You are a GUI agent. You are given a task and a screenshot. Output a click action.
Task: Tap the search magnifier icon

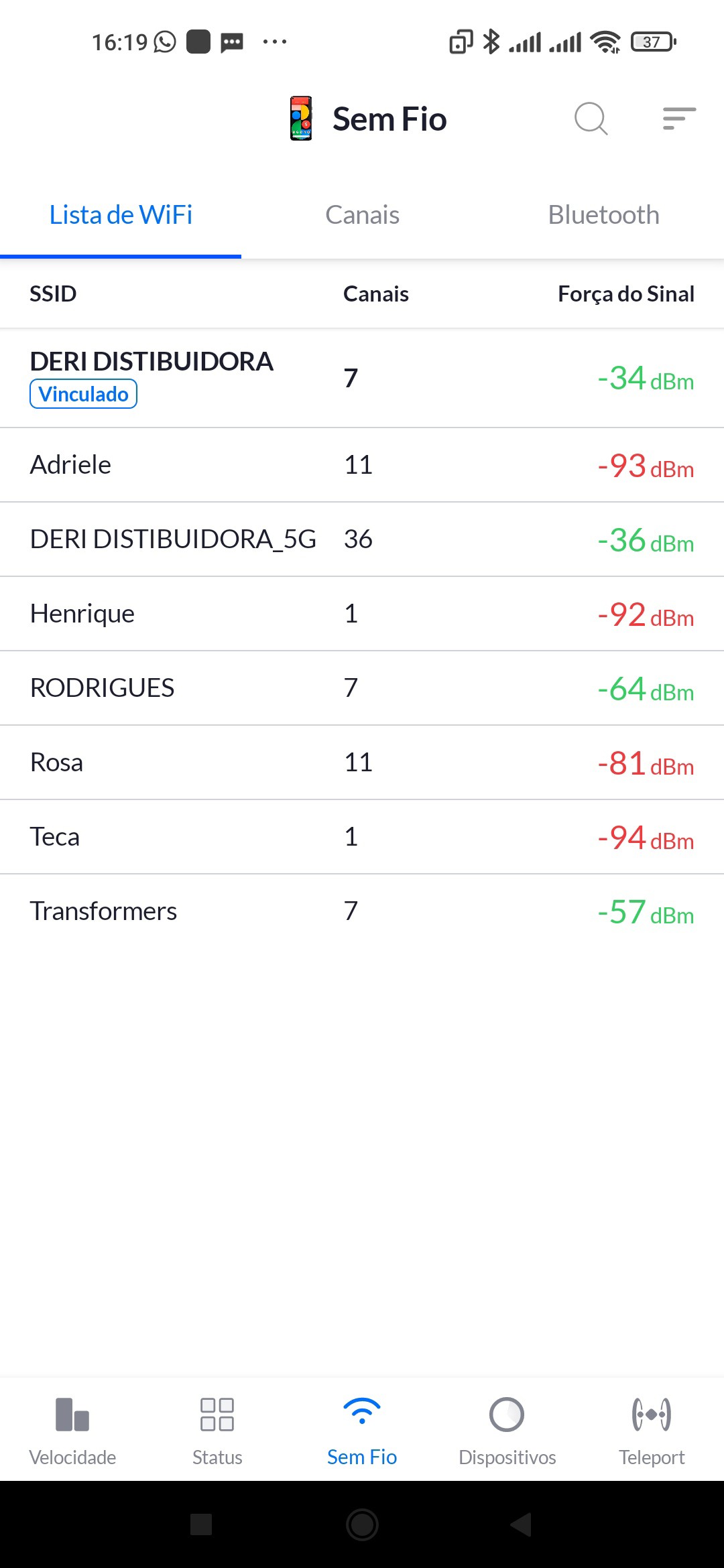(591, 119)
